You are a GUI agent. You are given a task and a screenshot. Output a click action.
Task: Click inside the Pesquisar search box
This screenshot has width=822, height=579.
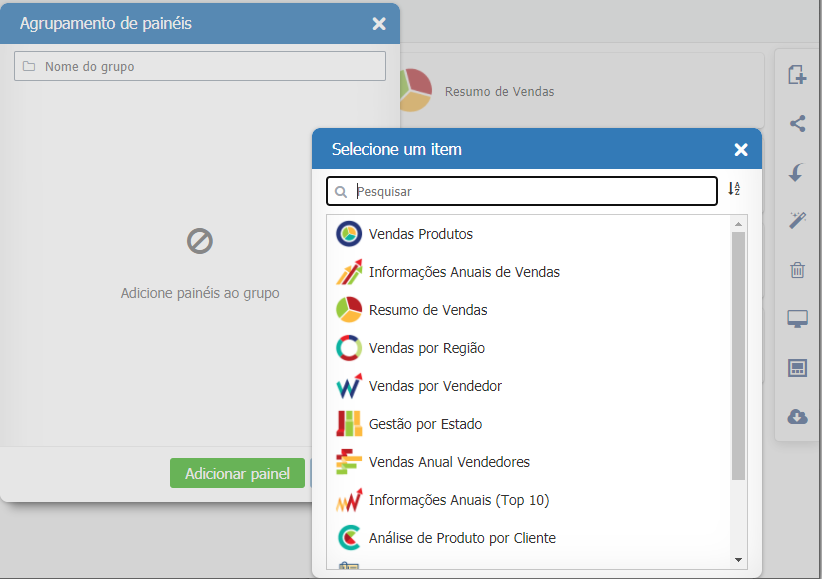(x=520, y=190)
